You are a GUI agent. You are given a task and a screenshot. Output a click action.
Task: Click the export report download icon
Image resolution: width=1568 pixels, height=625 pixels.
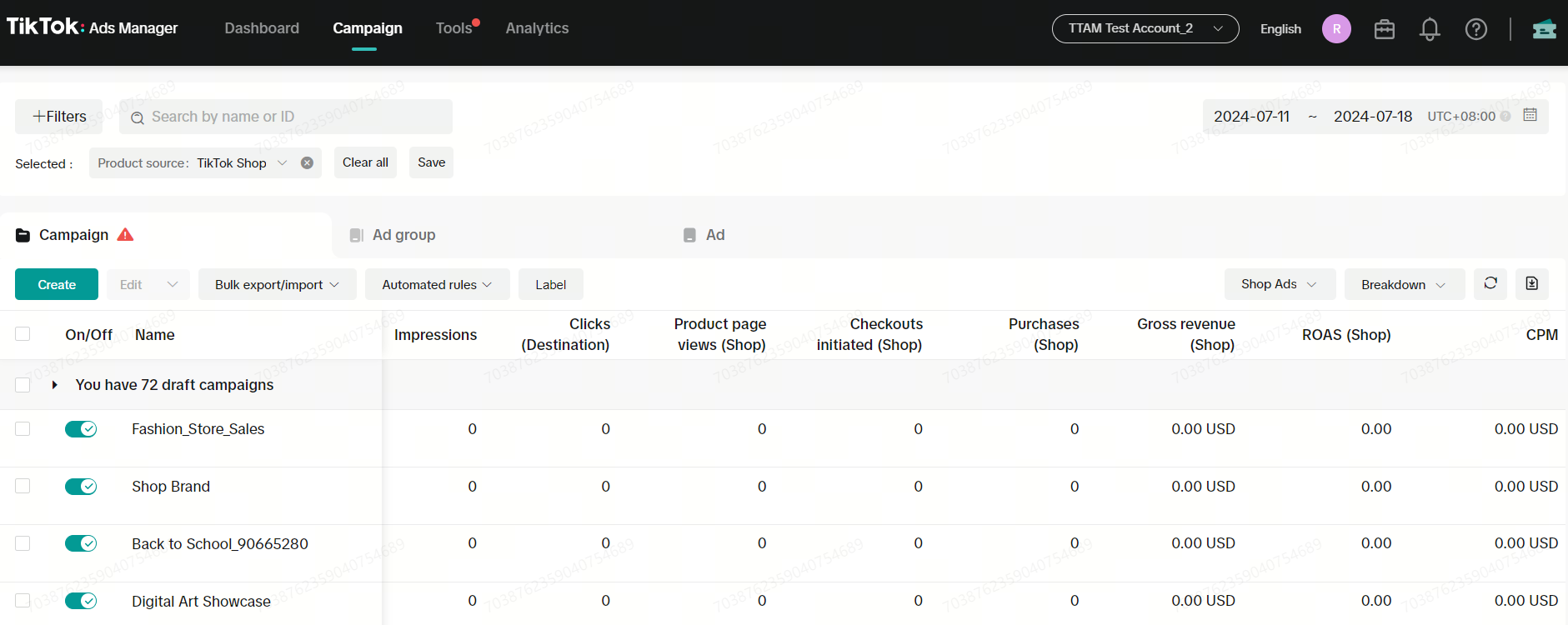[x=1531, y=283]
